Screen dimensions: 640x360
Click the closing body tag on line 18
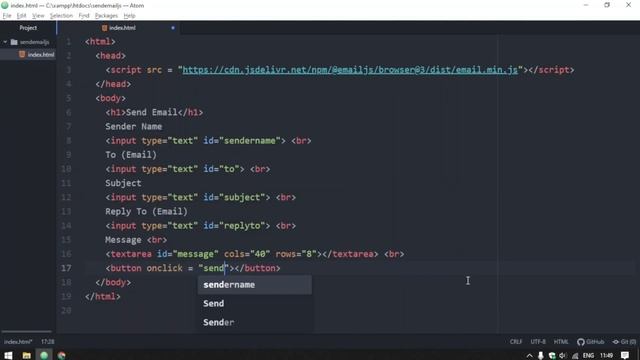click(x=113, y=282)
